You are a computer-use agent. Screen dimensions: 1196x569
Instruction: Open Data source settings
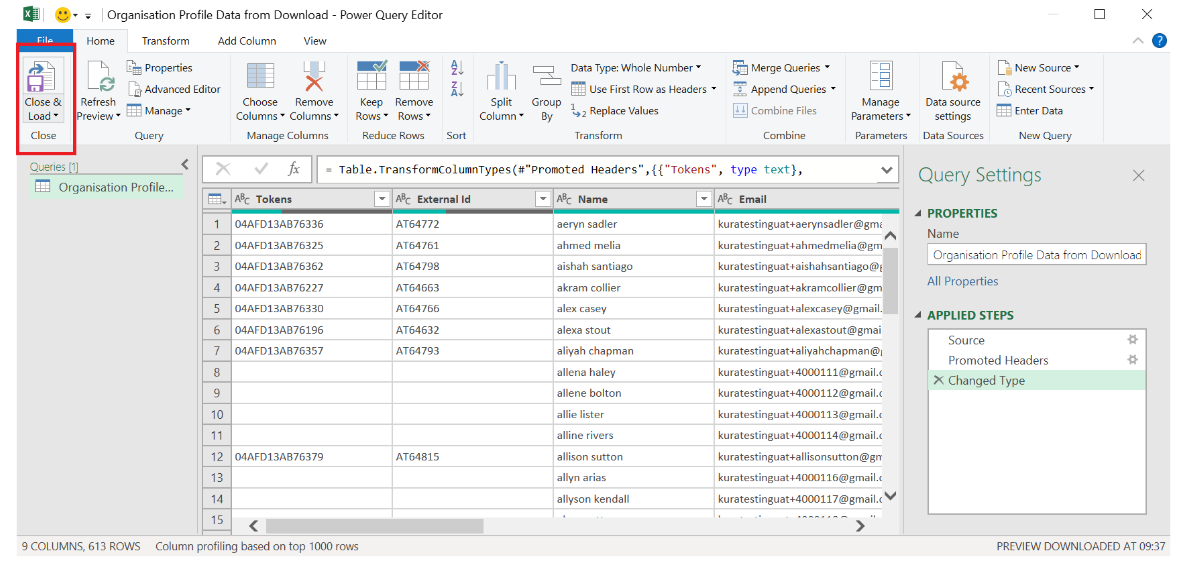pyautogui.click(x=953, y=92)
